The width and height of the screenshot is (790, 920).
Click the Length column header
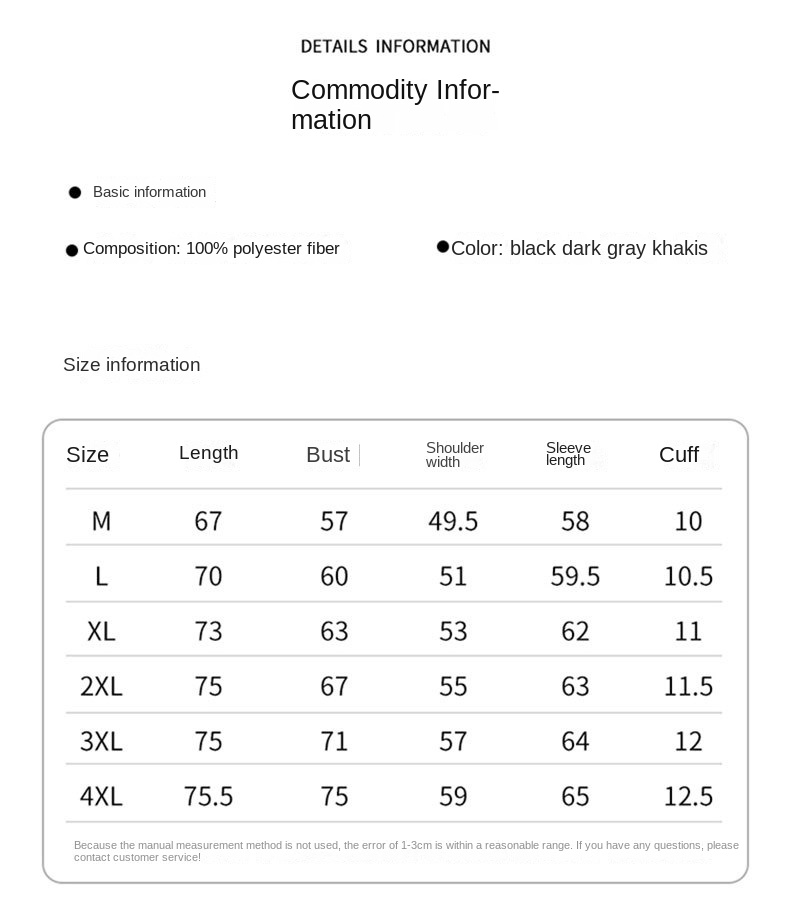tap(208, 453)
